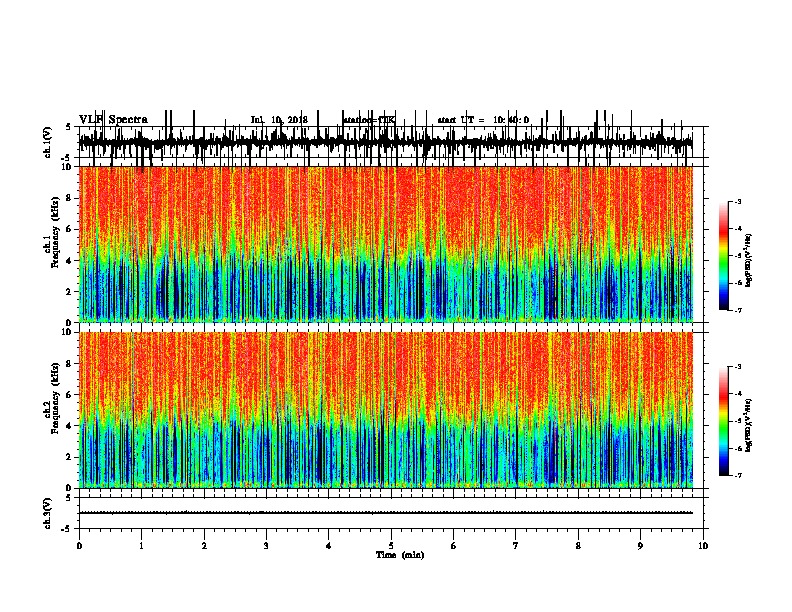The image size is (792, 612).
Task: Click time axis tick label '1'
Action: 141,546
